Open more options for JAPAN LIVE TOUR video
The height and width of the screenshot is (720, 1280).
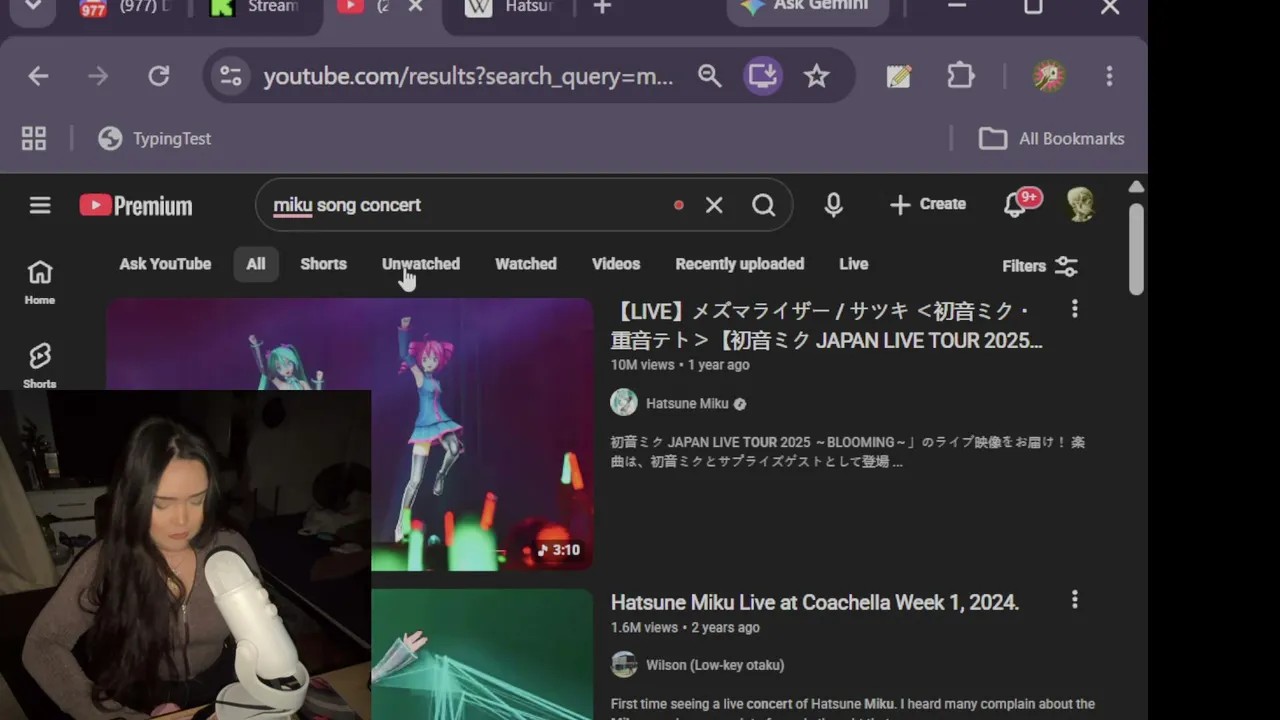tap(1075, 309)
